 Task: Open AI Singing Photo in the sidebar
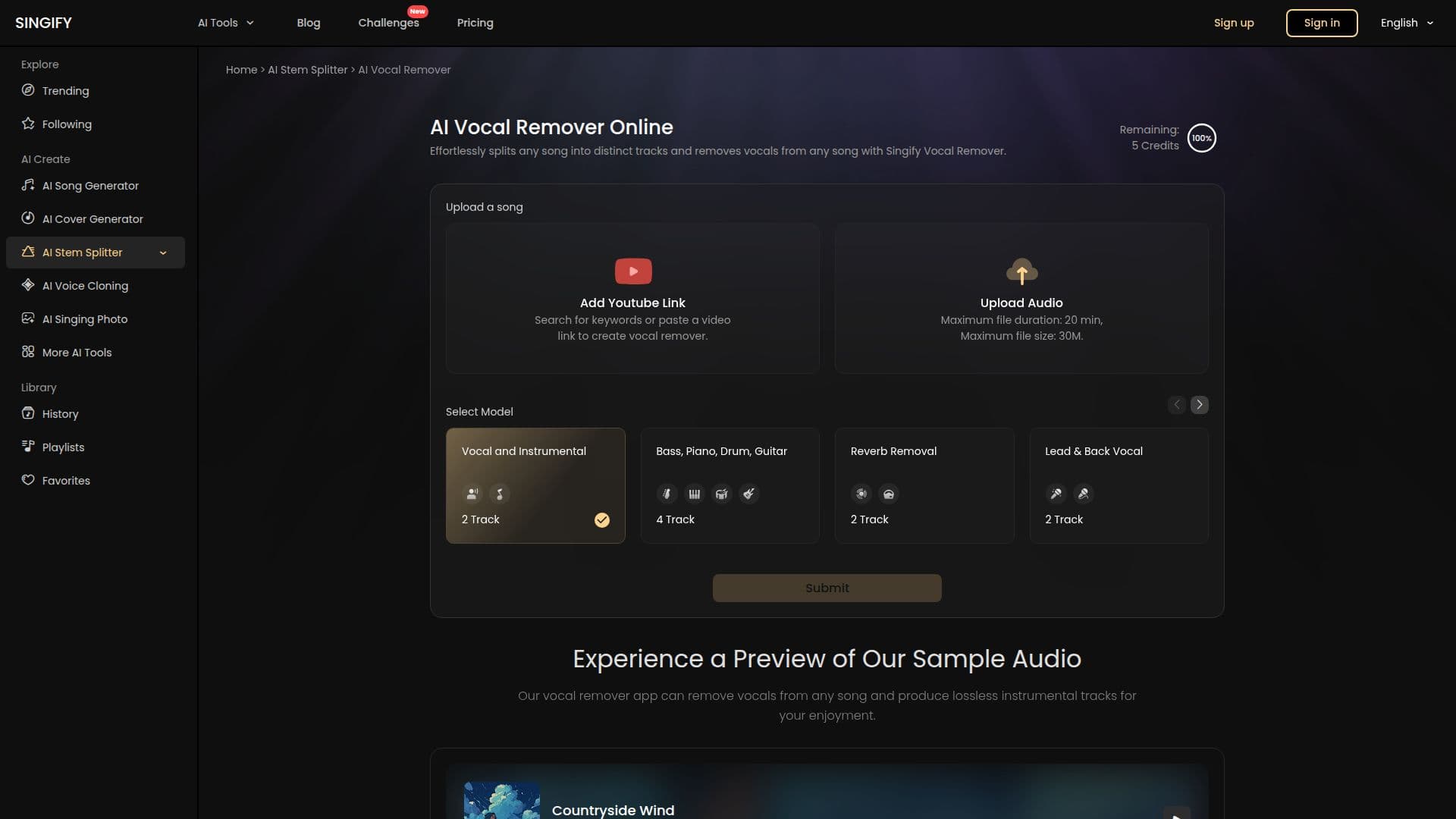pos(96,318)
